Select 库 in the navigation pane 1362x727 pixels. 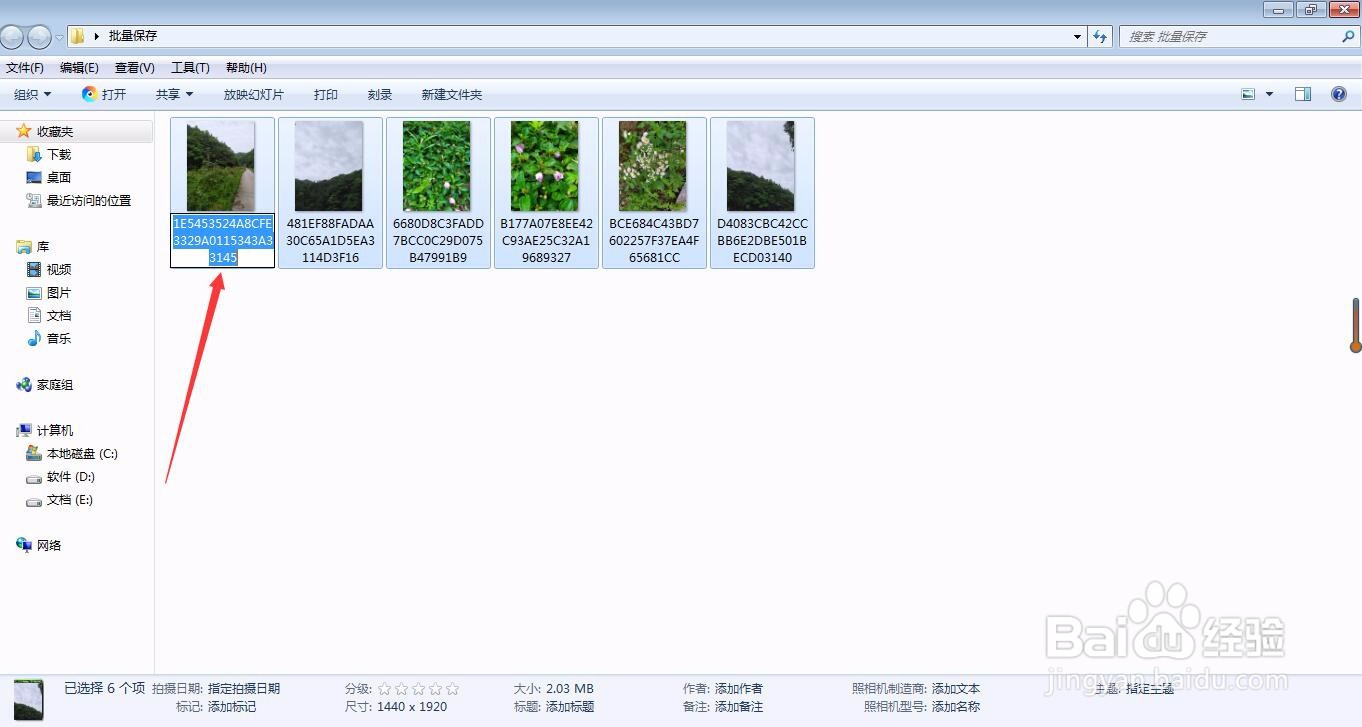pos(43,246)
